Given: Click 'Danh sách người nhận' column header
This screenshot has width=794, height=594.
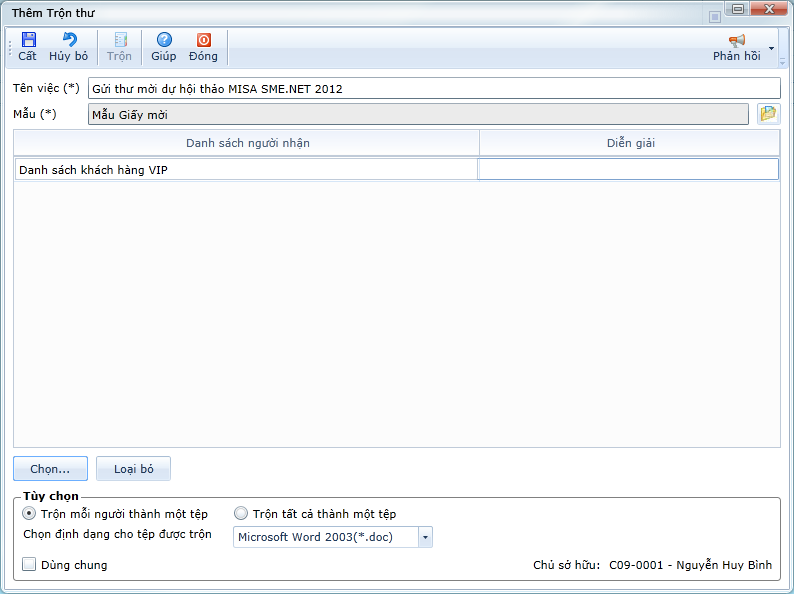Looking at the screenshot, I should pos(247,143).
